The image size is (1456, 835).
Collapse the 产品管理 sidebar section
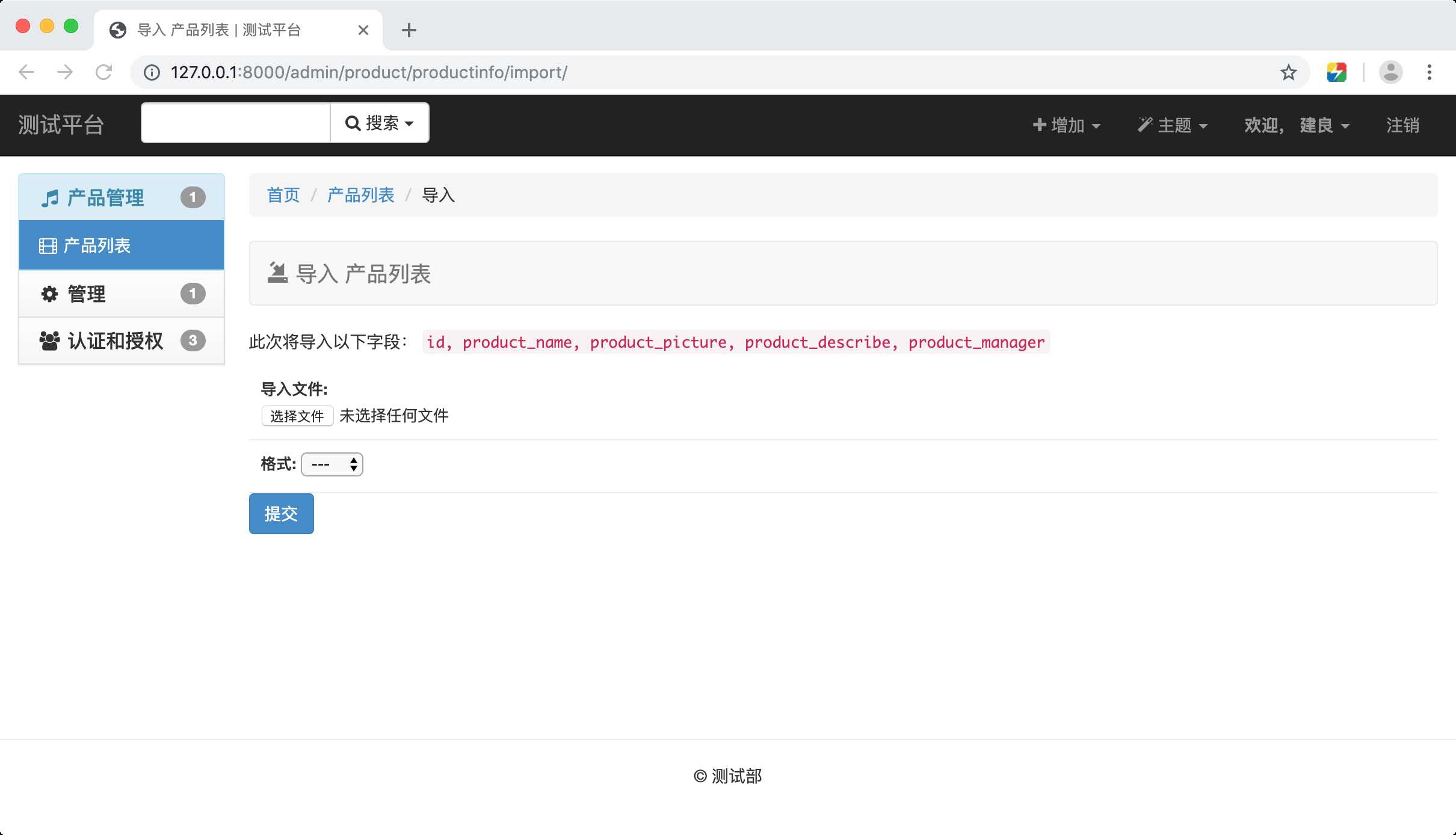coord(122,197)
